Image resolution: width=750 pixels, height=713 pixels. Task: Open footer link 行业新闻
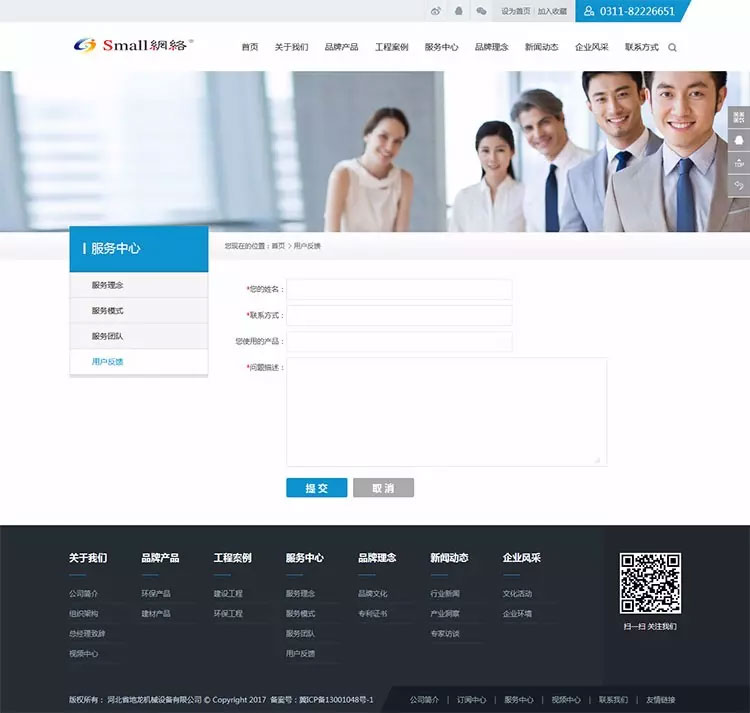coord(445,593)
